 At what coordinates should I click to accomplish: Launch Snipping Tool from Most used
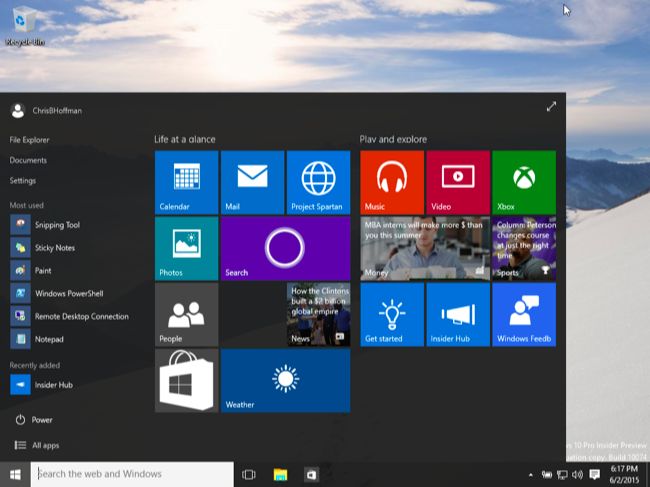click(x=45, y=225)
